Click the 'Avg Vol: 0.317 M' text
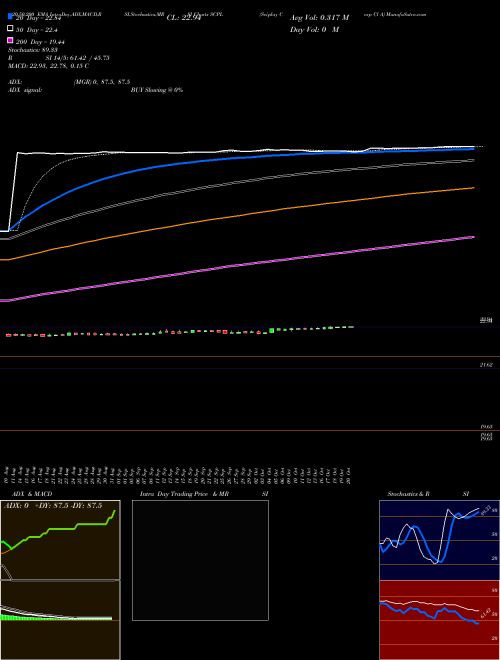The image size is (500, 660). click(x=319, y=18)
